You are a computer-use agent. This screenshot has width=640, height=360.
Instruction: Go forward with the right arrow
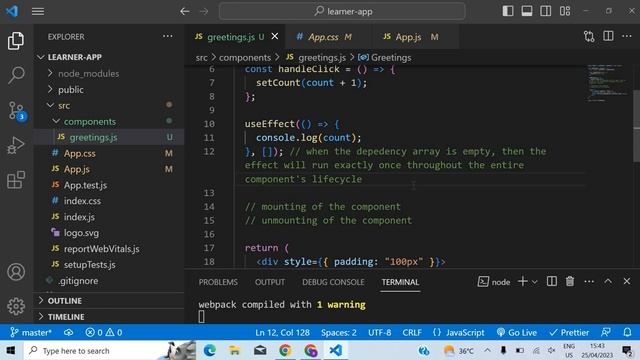coord(204,11)
